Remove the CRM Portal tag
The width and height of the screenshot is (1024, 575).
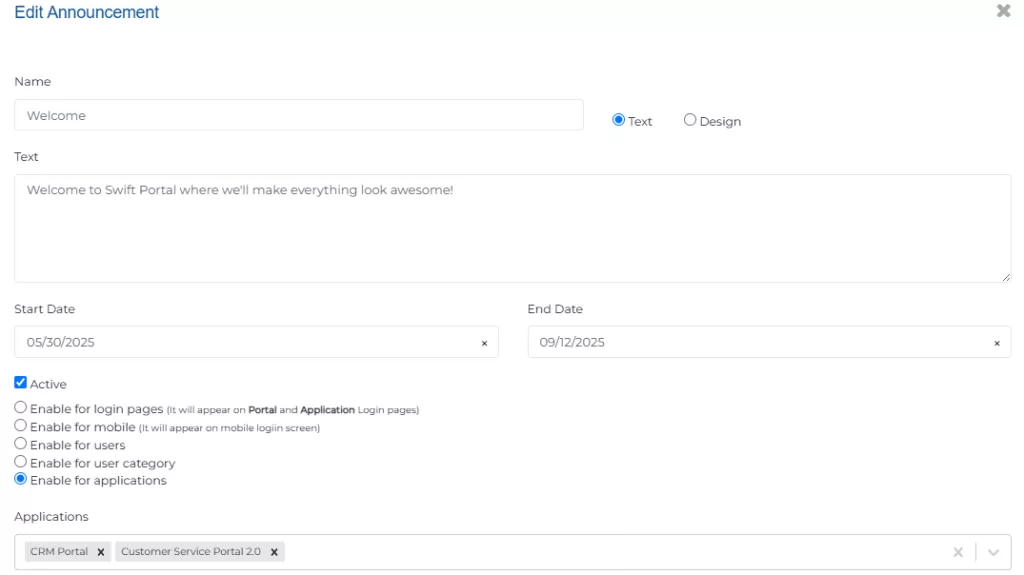tap(101, 552)
